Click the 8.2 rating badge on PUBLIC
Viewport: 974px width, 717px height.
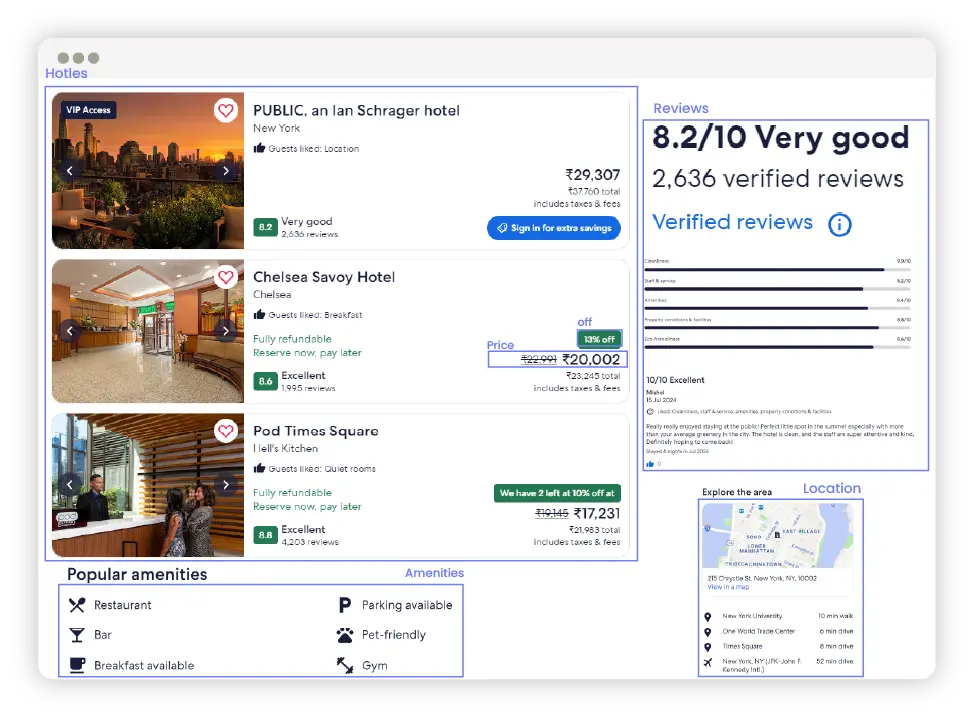click(x=265, y=227)
